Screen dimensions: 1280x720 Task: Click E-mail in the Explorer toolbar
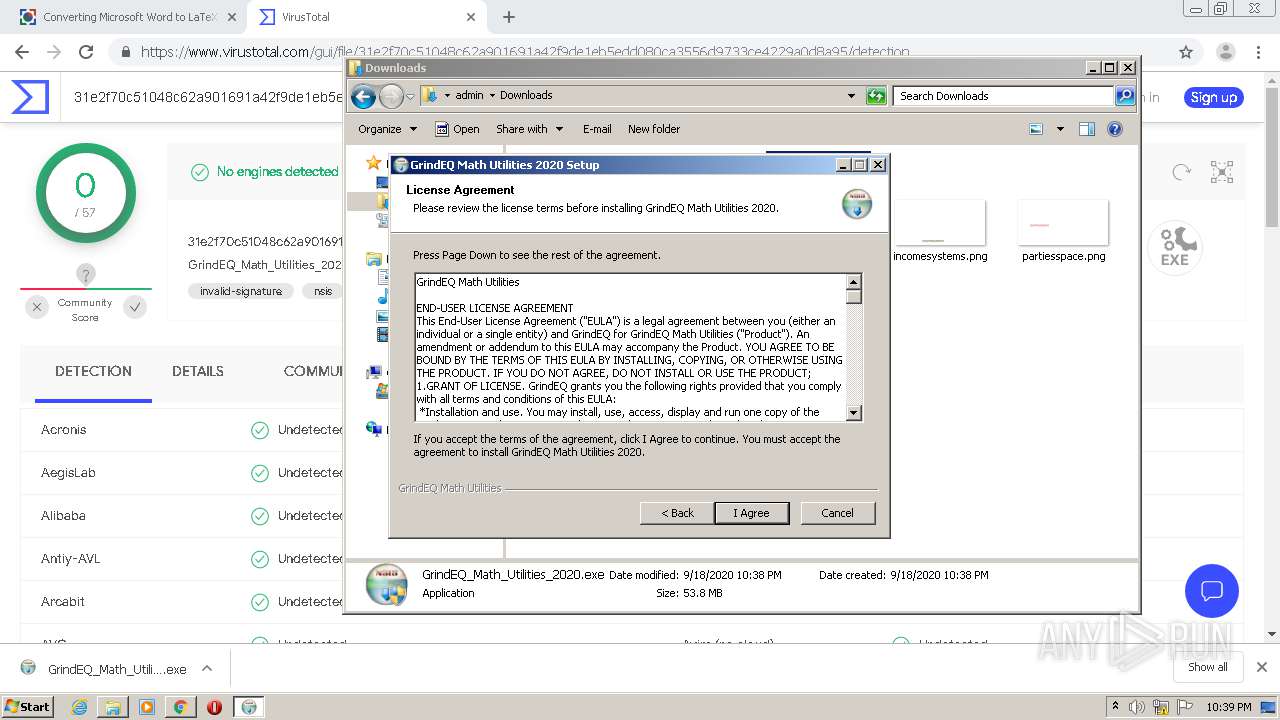[597, 129]
